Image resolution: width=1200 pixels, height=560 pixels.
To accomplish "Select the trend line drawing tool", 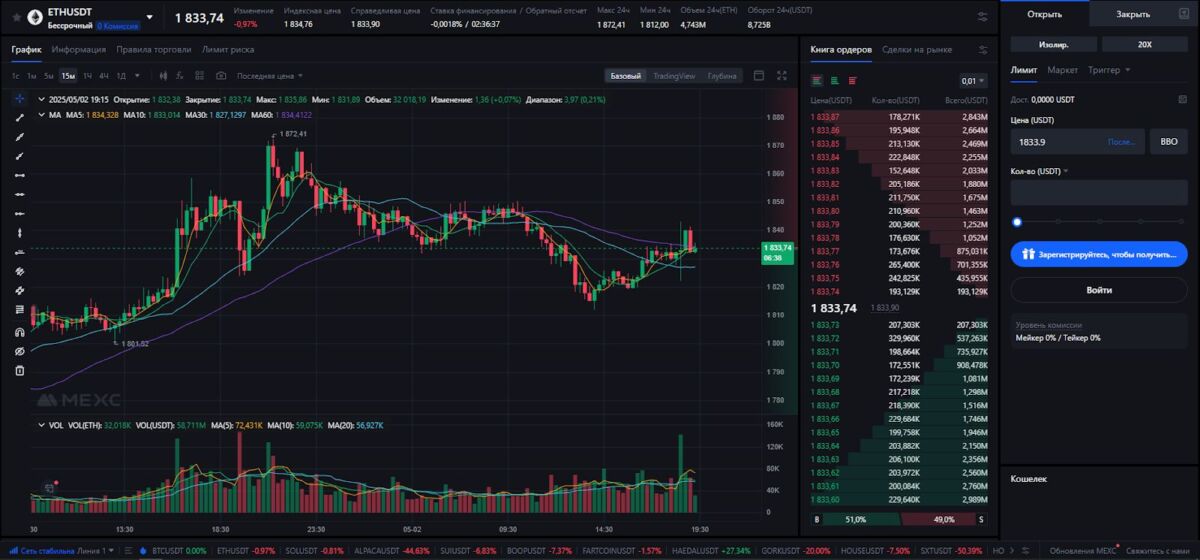I will point(19,118).
